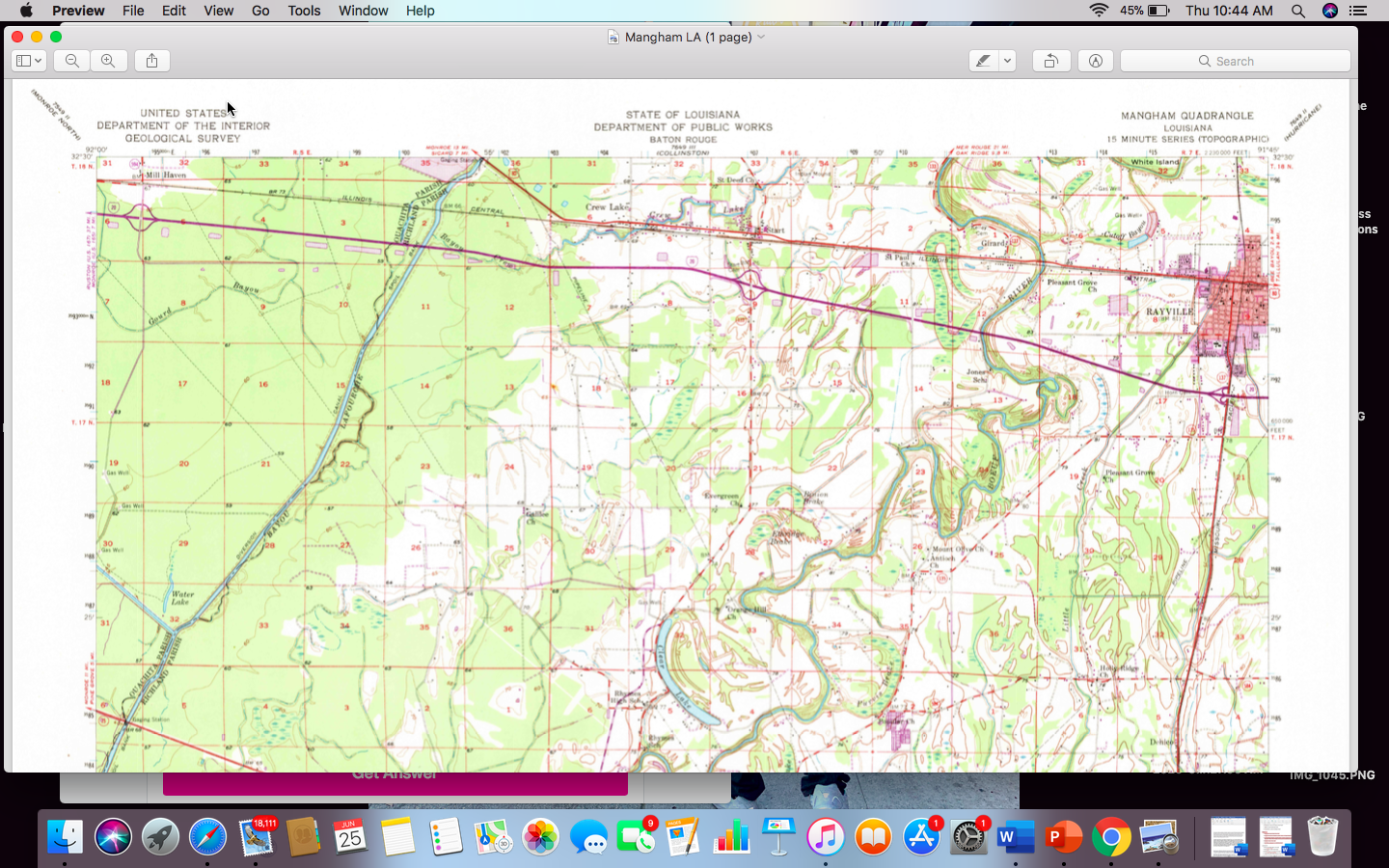Rotate the map page left
The image size is (1389, 868).
click(1050, 60)
